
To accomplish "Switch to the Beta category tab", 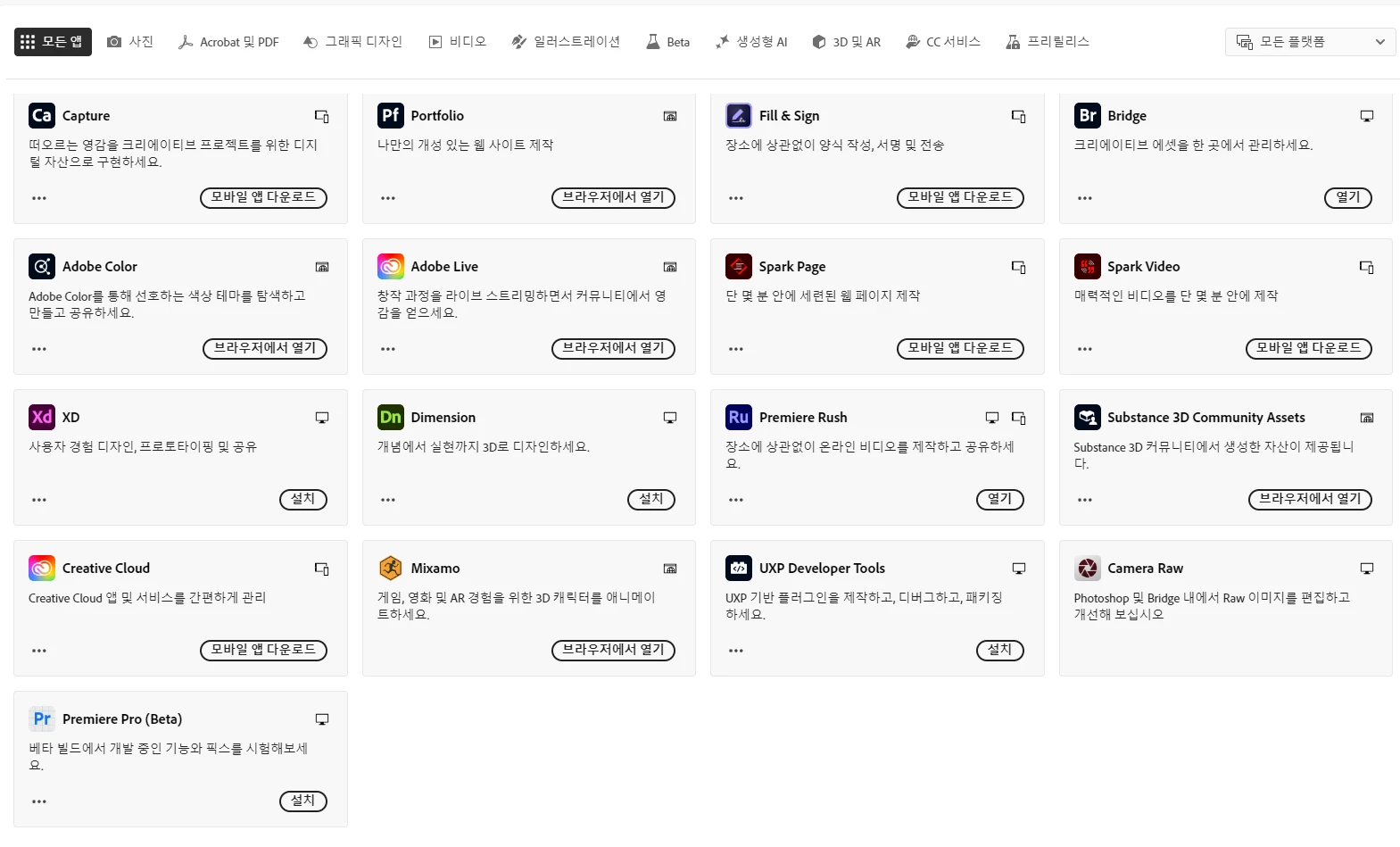I will [668, 42].
